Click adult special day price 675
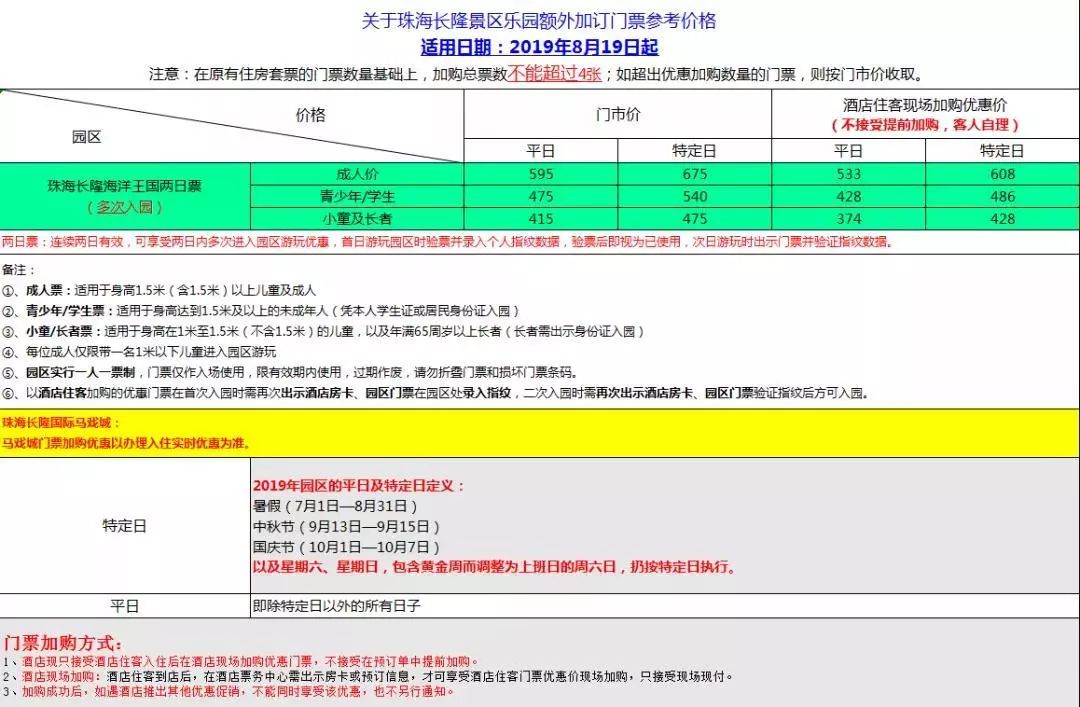This screenshot has width=1080, height=707. [x=694, y=174]
